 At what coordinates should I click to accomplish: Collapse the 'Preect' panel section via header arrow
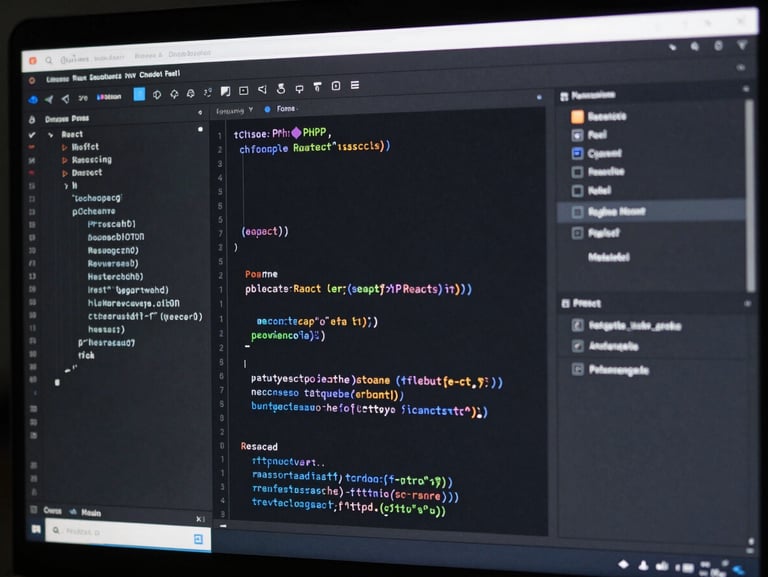click(x=747, y=304)
